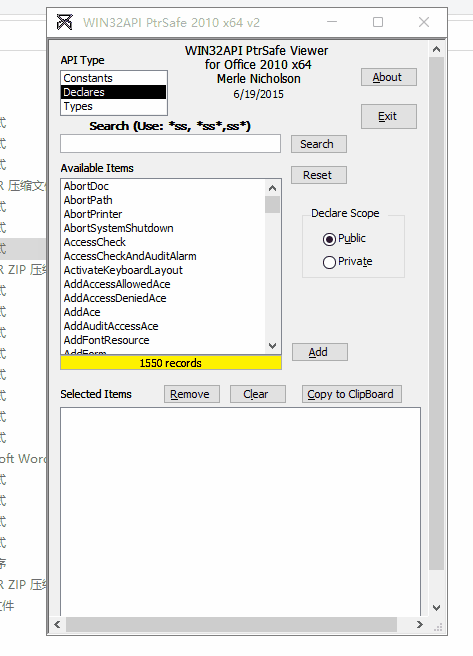Clear all selected items
473x656 pixels.
(258, 394)
